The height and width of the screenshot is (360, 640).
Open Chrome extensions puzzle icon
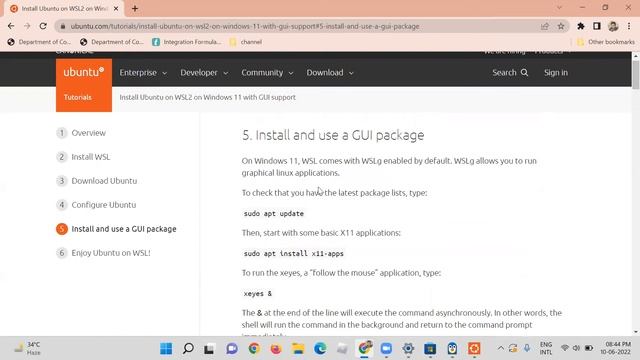tap(580, 26)
